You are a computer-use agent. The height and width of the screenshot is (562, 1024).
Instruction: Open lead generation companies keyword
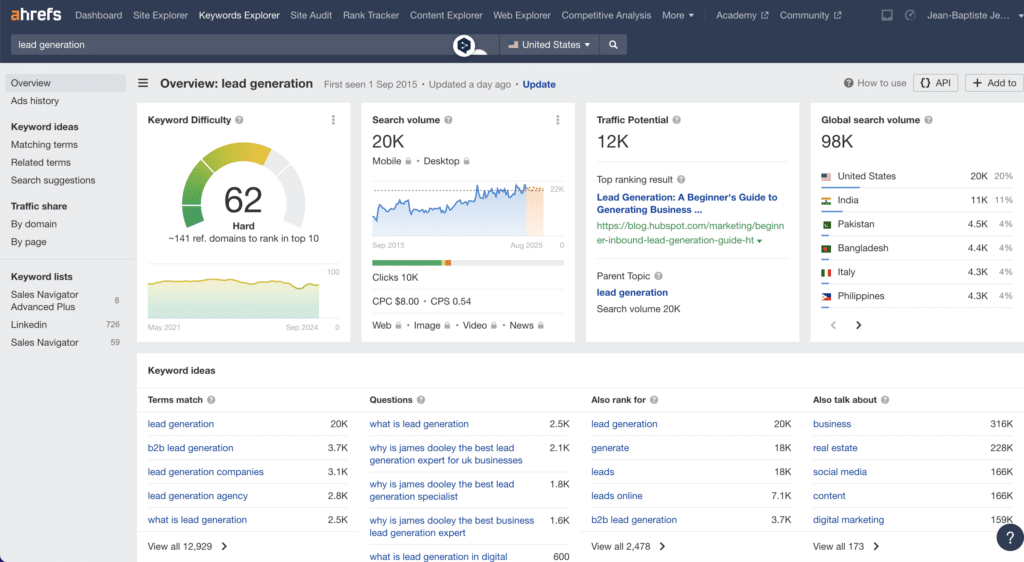pyautogui.click(x=206, y=472)
